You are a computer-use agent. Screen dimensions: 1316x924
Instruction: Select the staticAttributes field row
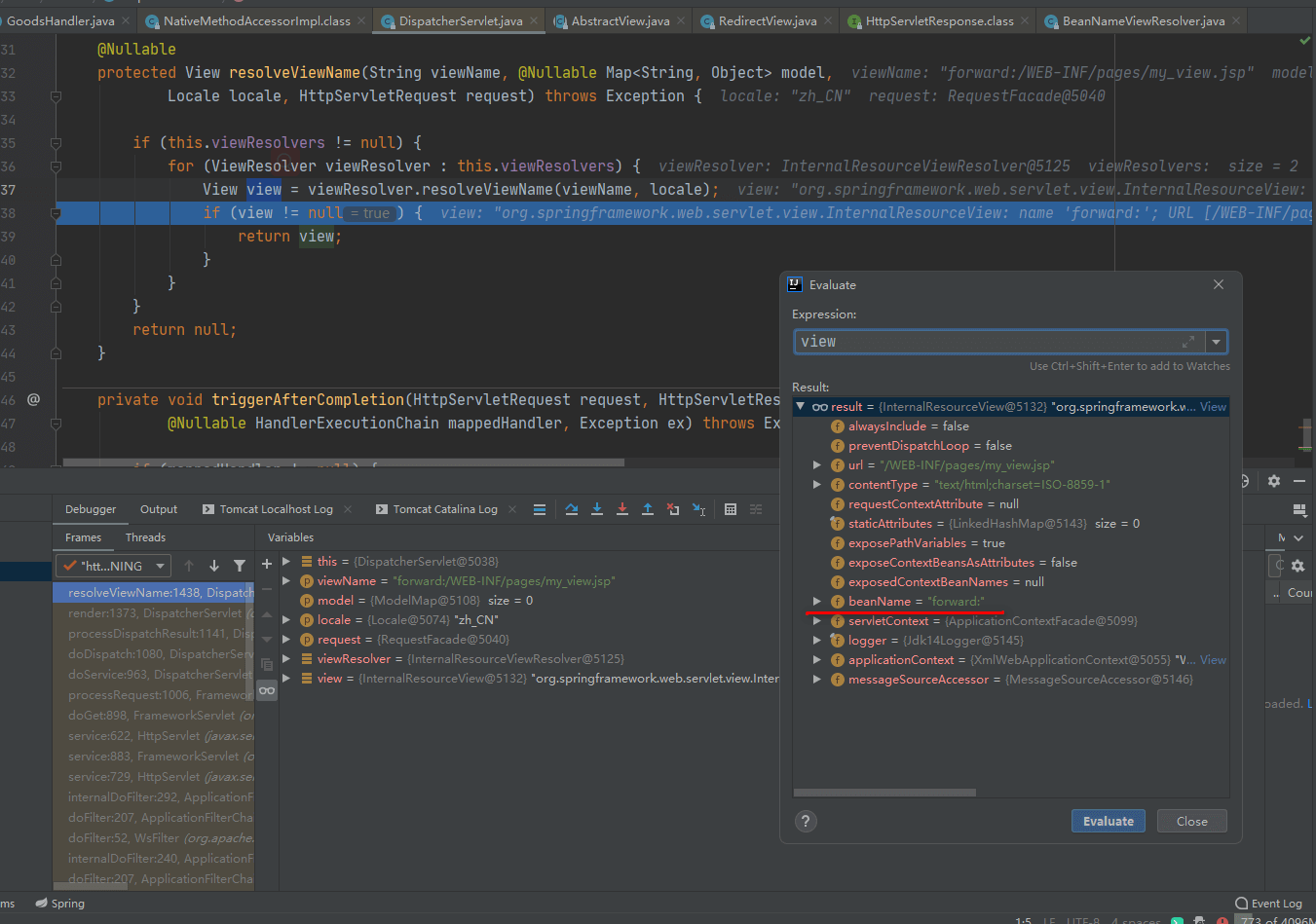[x=1011, y=524]
